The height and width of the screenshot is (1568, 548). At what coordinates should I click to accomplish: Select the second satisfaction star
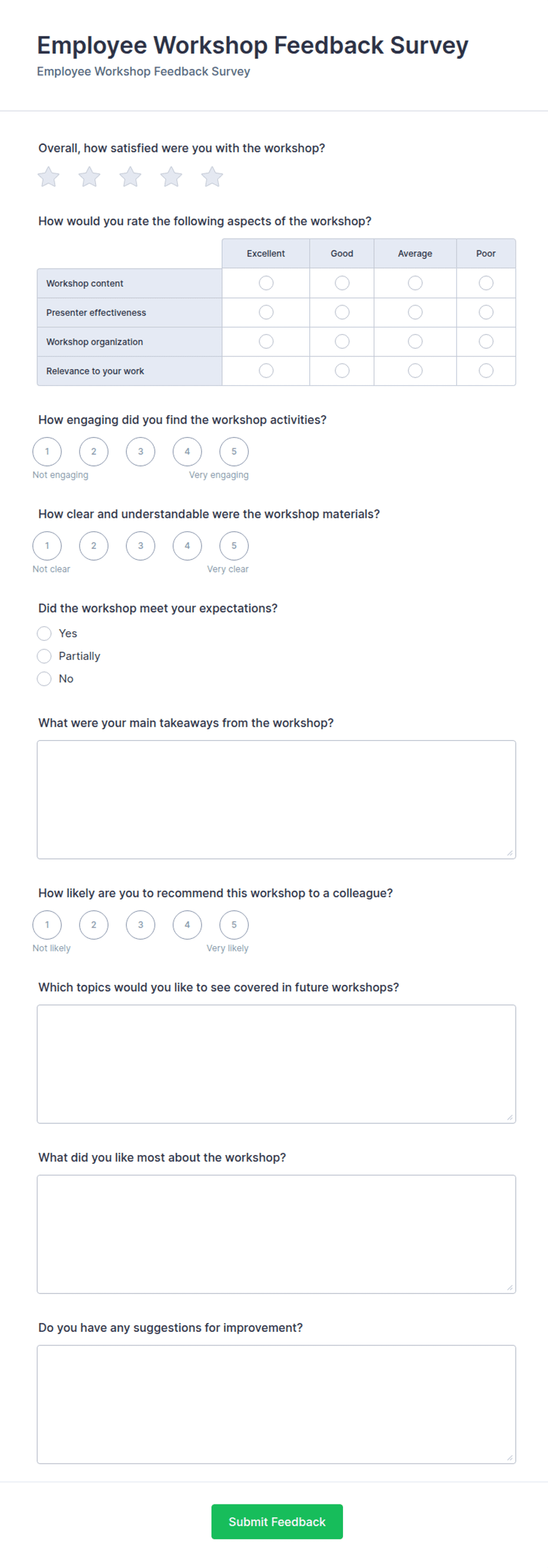click(x=90, y=177)
